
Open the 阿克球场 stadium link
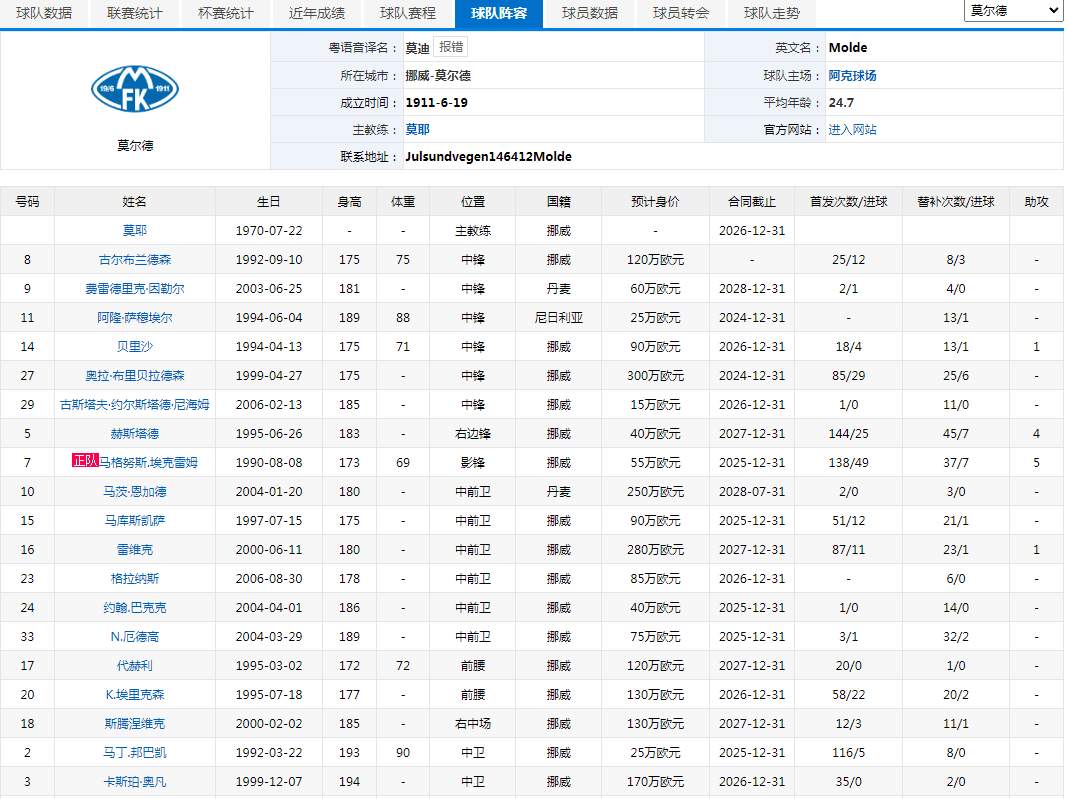coord(852,75)
